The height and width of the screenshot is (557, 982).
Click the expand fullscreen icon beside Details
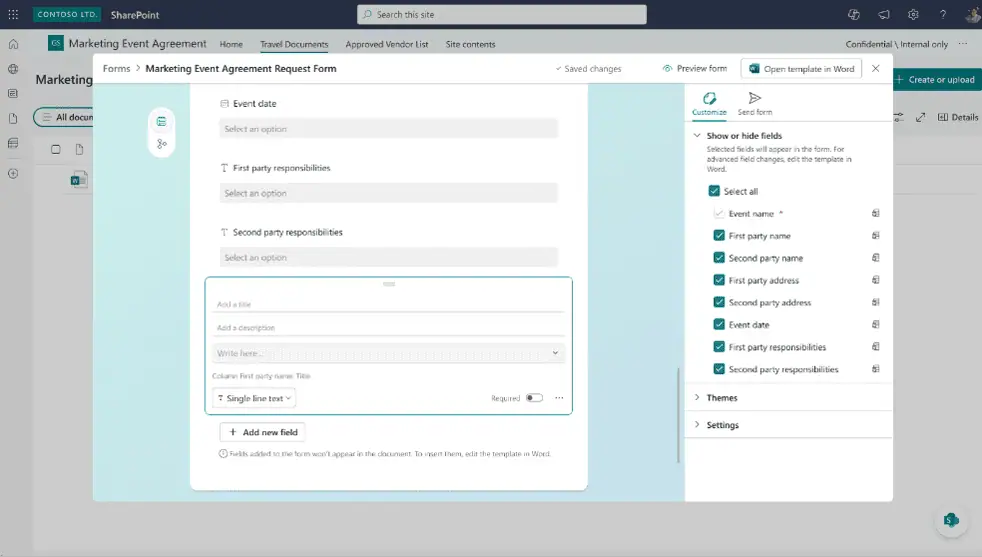921,117
